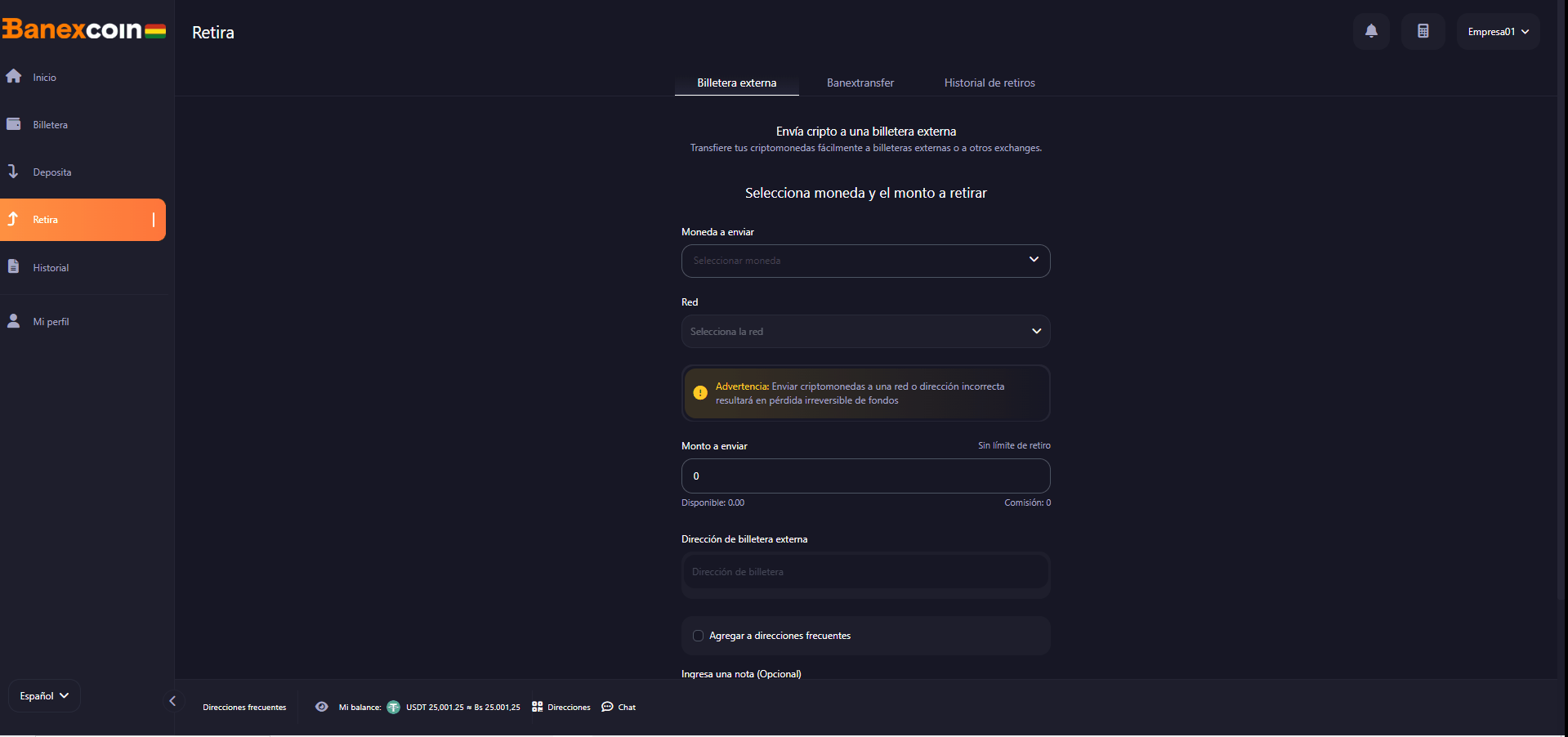Click the Historial document icon

pyautogui.click(x=13, y=266)
